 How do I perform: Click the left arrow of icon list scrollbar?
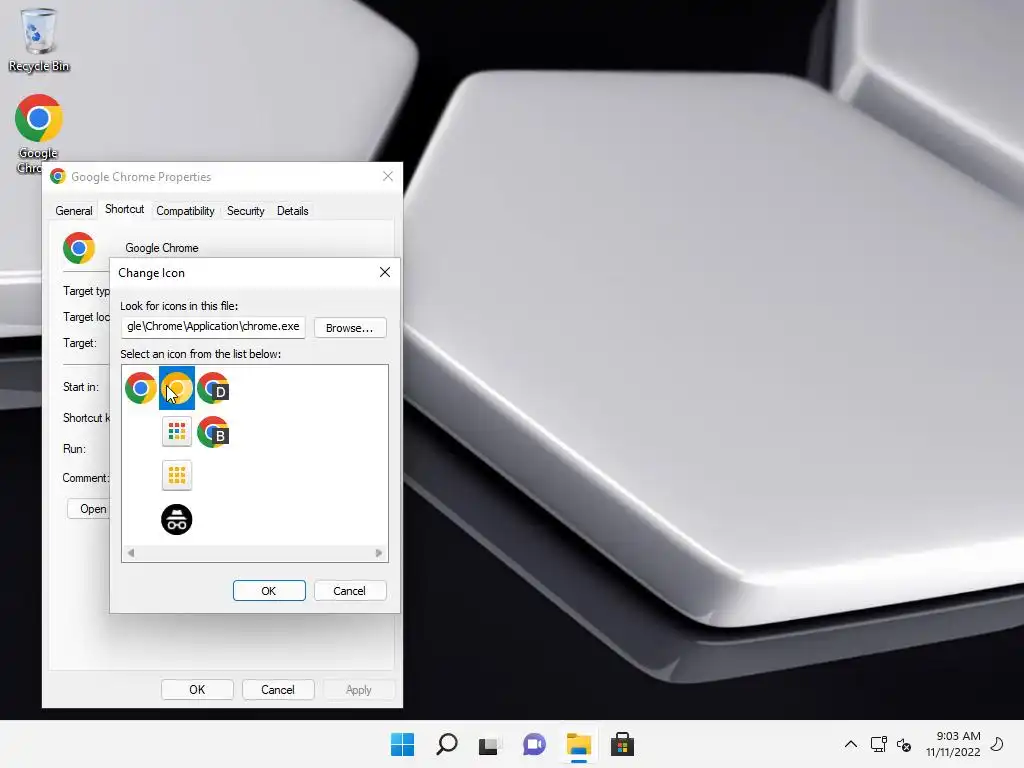point(131,553)
